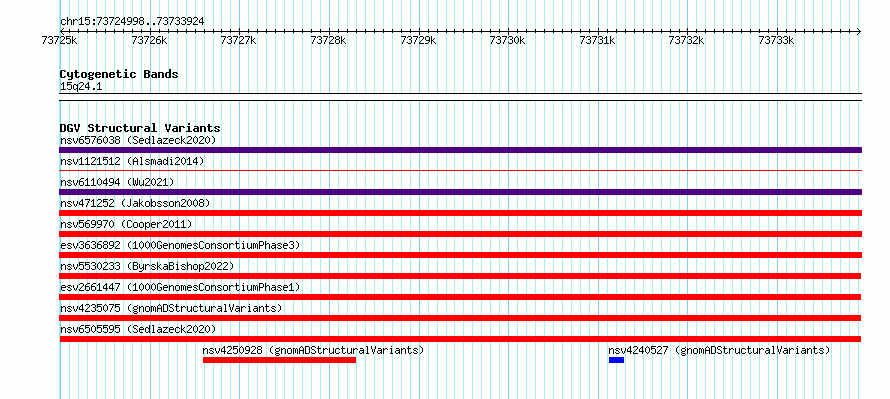
Task: Open the nsv4250928 (gnomADStructuralVariants) label
Action: (x=313, y=350)
